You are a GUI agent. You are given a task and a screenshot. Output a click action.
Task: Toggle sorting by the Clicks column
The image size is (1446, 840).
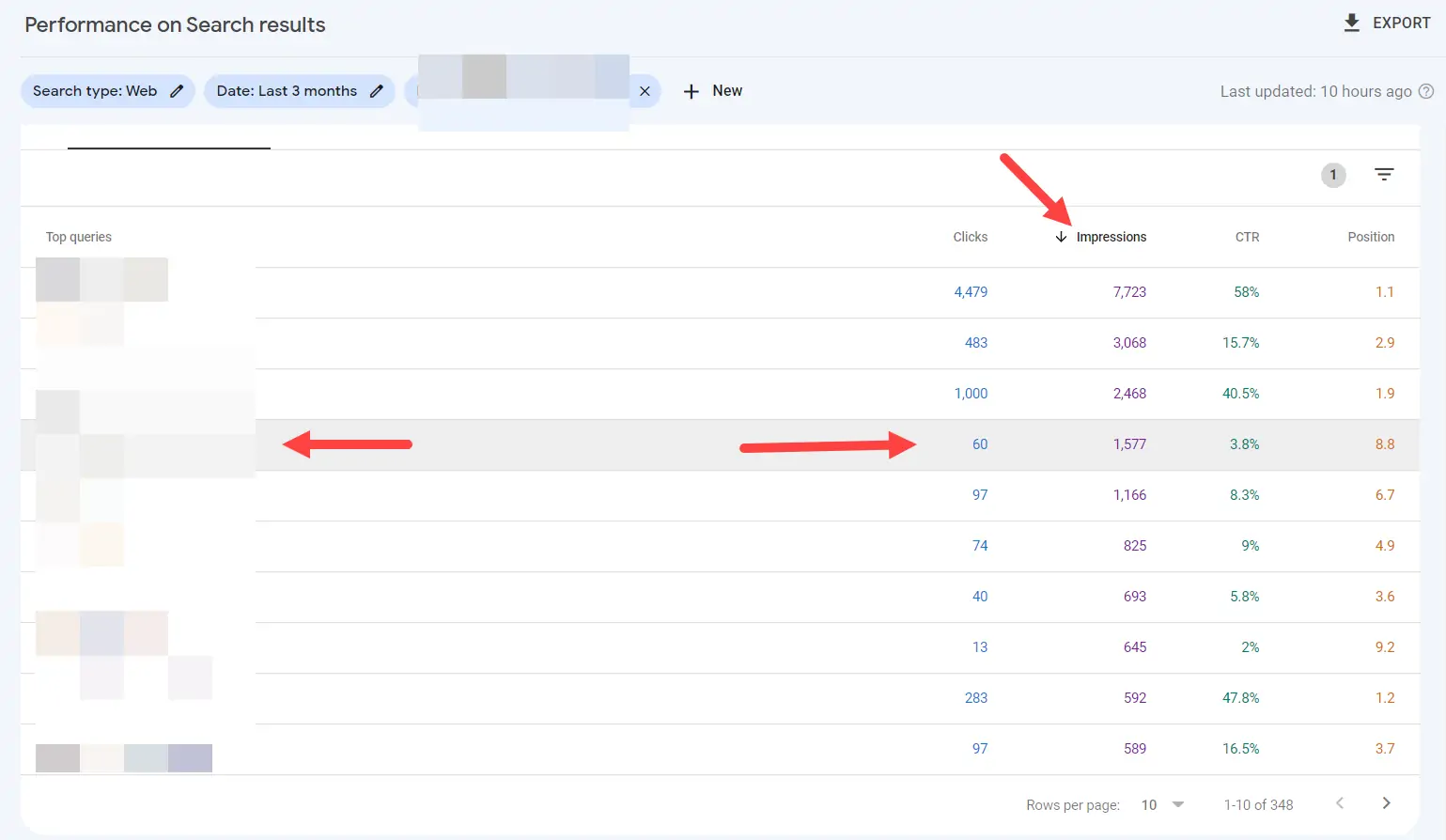tap(970, 237)
